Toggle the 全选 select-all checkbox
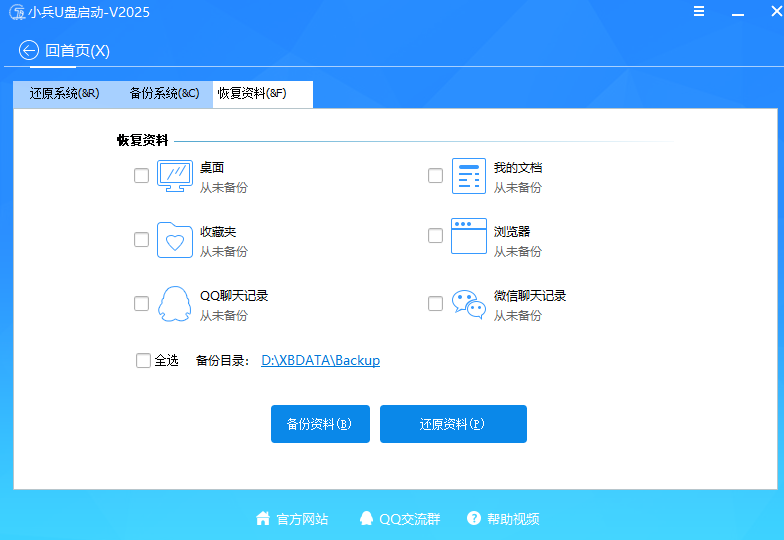784x540 pixels. [144, 360]
